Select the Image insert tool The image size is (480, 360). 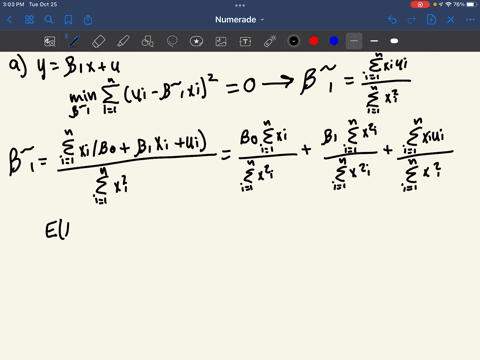tap(221, 41)
